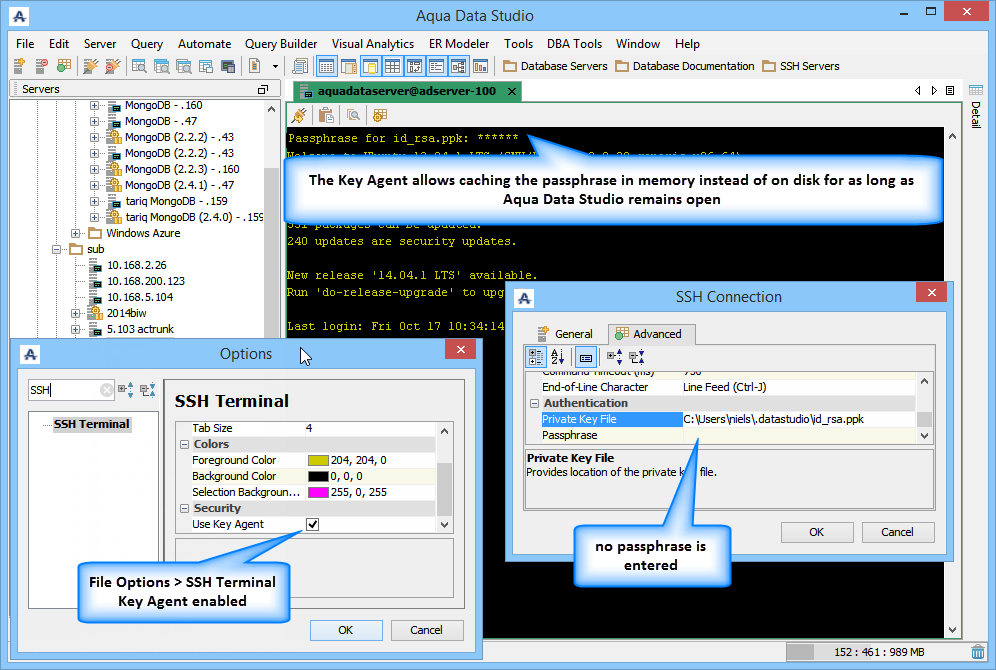Click OK in the SSH Connection dialog

pyautogui.click(x=817, y=532)
